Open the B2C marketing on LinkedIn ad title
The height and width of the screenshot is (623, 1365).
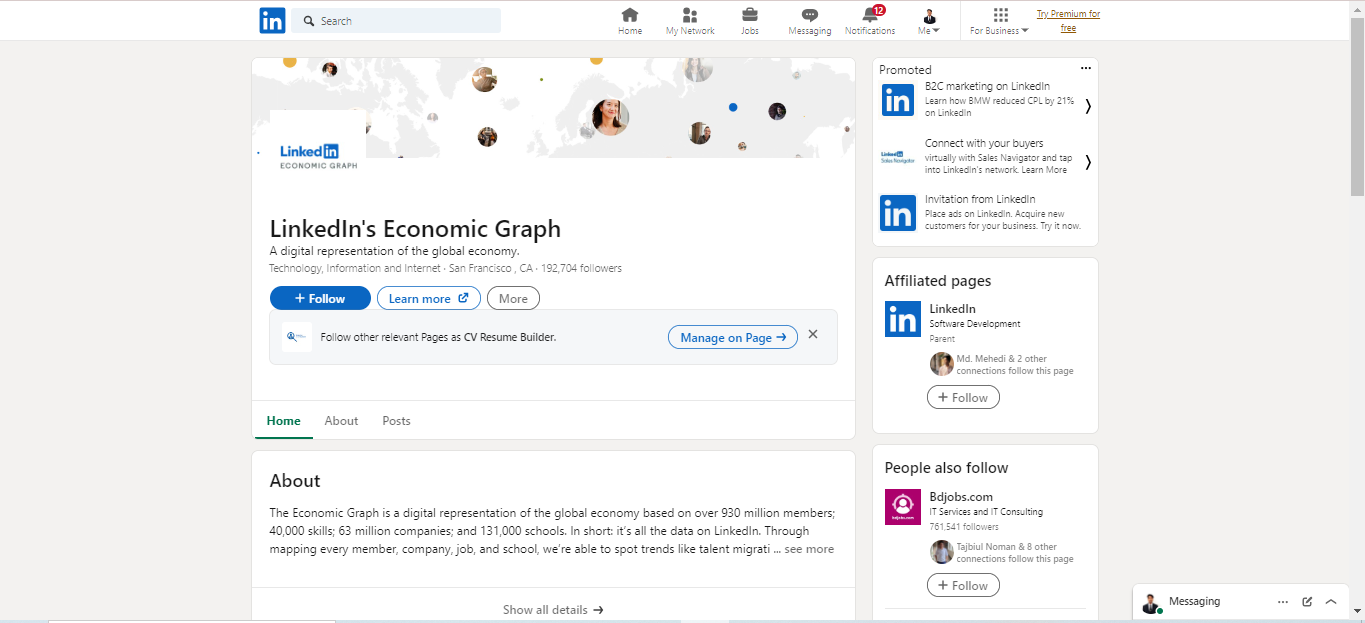987,87
